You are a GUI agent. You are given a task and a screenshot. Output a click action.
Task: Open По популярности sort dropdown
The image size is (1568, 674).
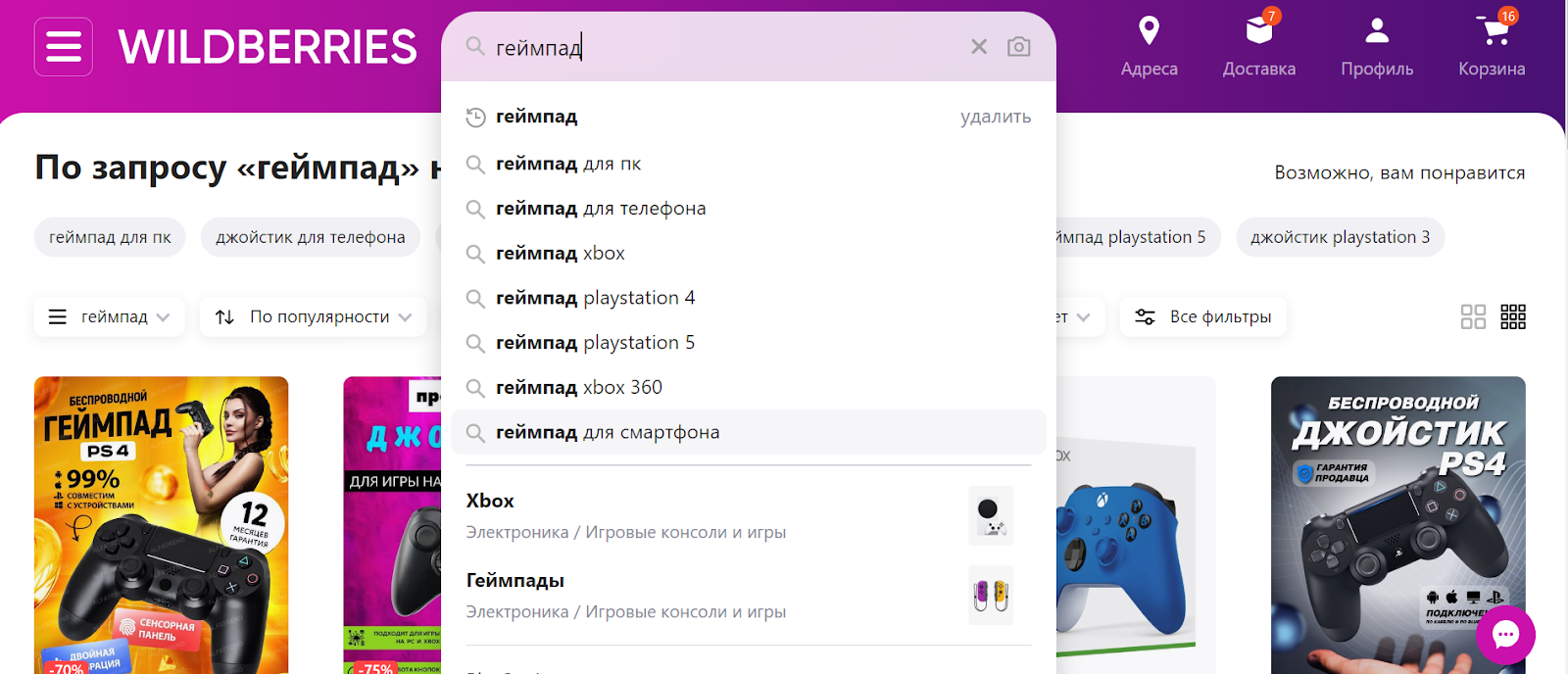click(x=313, y=316)
